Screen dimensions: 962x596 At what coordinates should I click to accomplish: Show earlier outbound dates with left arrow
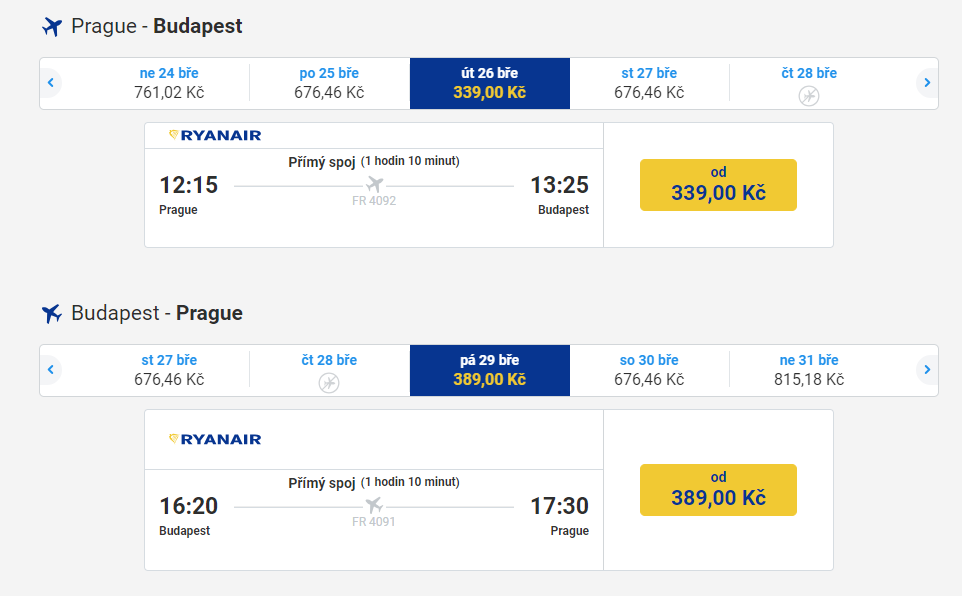50,83
